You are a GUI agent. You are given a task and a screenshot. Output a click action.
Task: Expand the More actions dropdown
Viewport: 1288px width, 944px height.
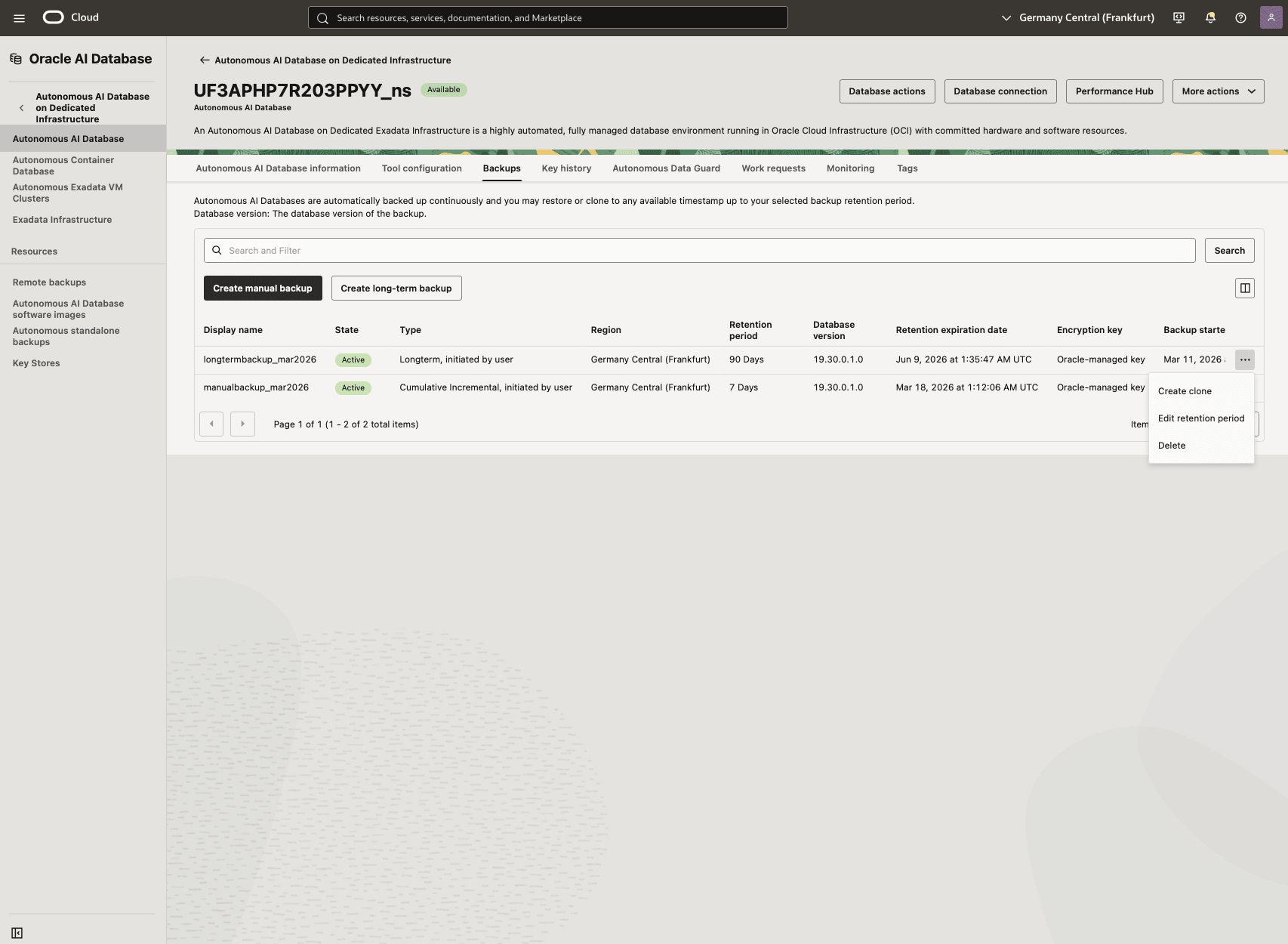pos(1218,91)
